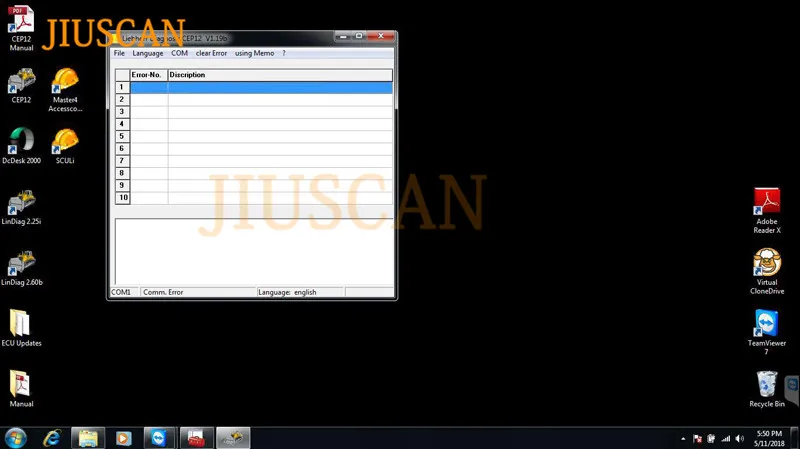Screen dimensions: 800x449
Task: Open the ? help menu
Action: tap(284, 53)
